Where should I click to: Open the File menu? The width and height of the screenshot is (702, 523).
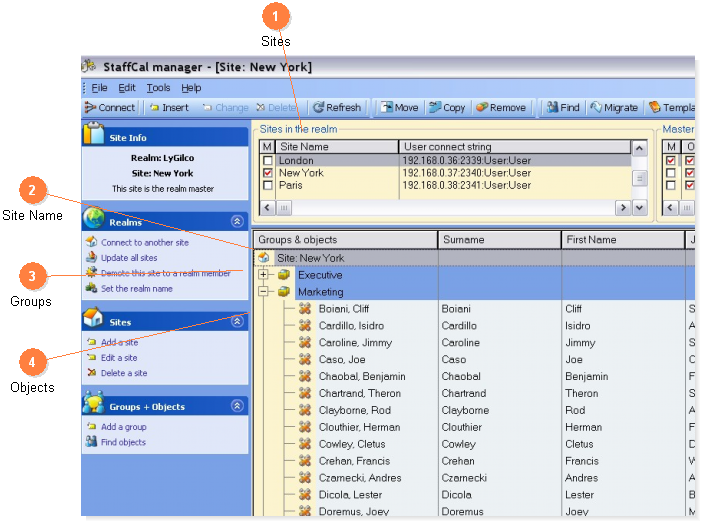click(x=99, y=88)
